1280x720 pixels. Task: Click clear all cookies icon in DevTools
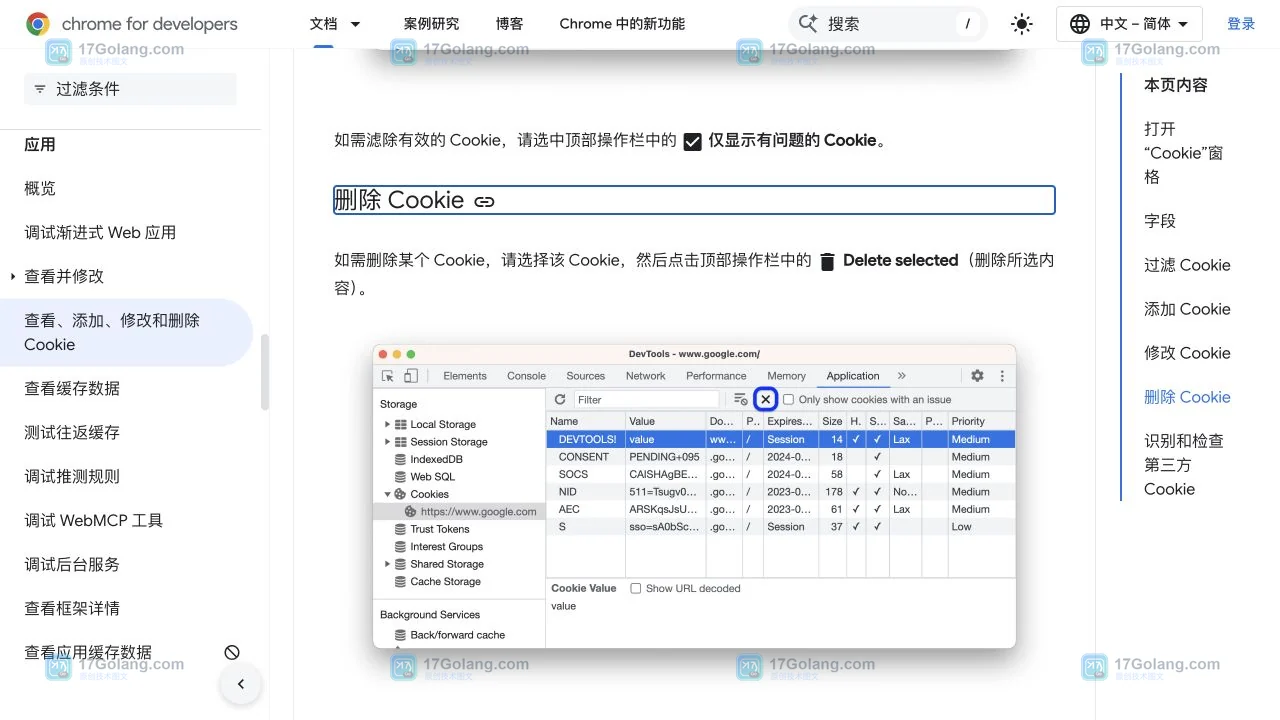point(741,399)
